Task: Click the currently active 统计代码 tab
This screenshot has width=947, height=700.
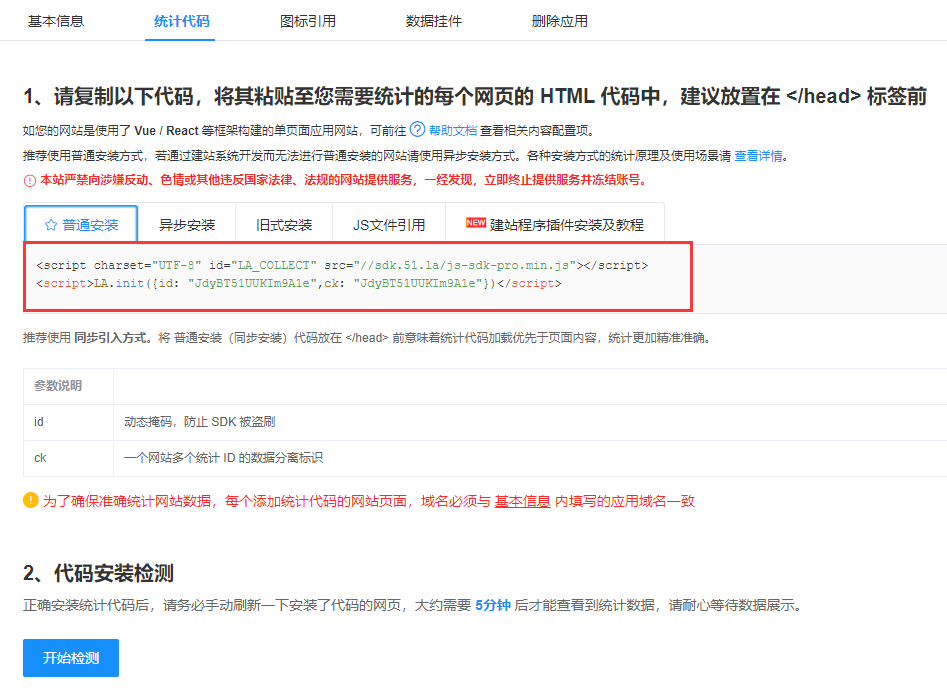Action: 180,20
